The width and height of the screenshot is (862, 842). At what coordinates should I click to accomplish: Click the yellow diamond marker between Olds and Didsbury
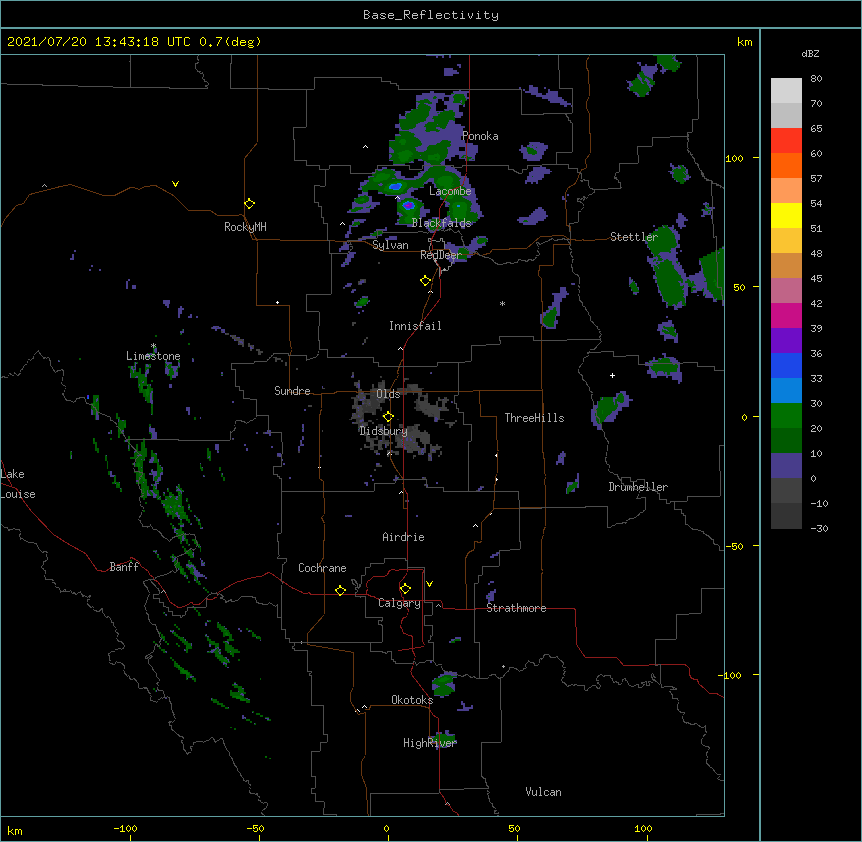click(388, 417)
